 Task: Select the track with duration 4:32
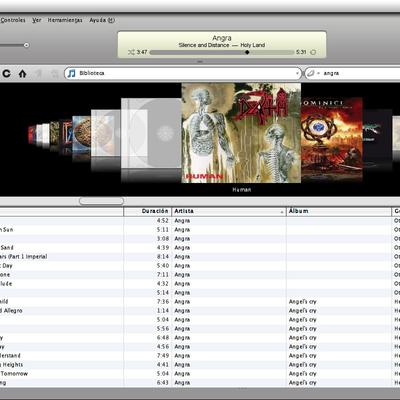200,284
